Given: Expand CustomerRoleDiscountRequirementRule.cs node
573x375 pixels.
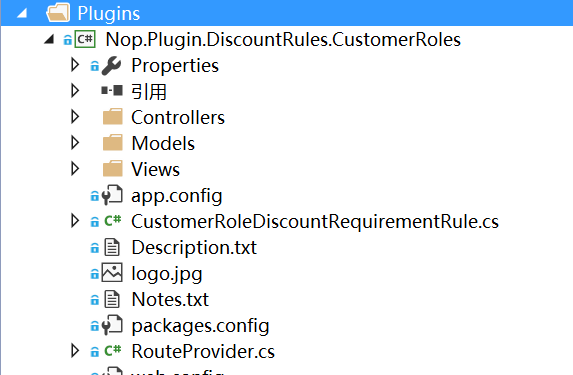Looking at the screenshot, I should [x=75, y=221].
